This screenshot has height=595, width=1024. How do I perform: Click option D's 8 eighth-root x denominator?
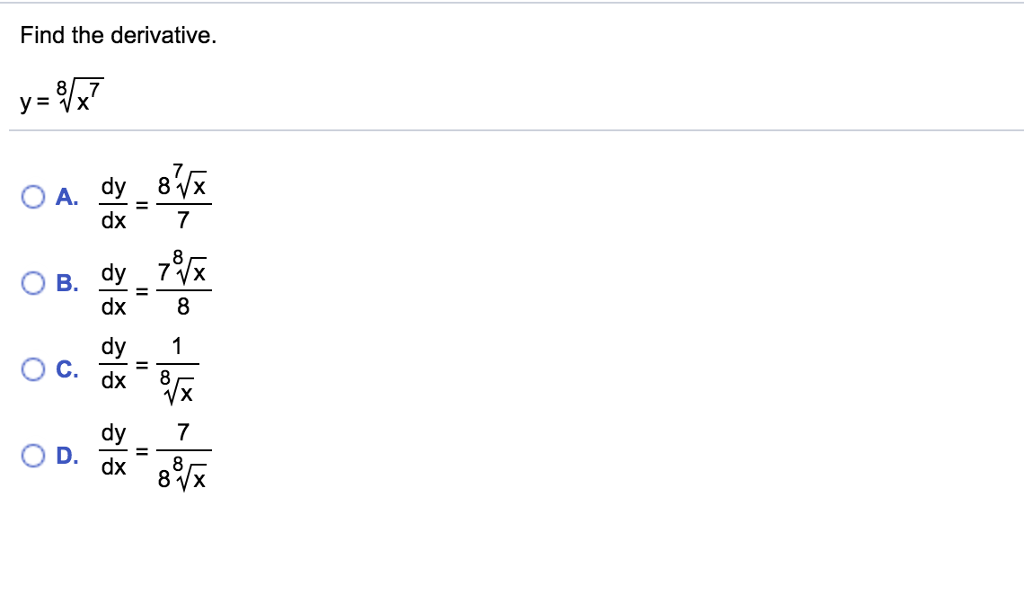(182, 473)
